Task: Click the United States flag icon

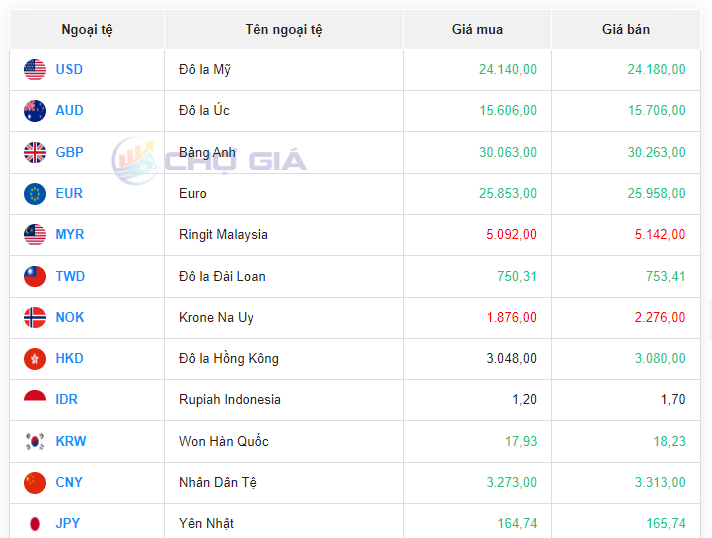Action: tap(35, 70)
